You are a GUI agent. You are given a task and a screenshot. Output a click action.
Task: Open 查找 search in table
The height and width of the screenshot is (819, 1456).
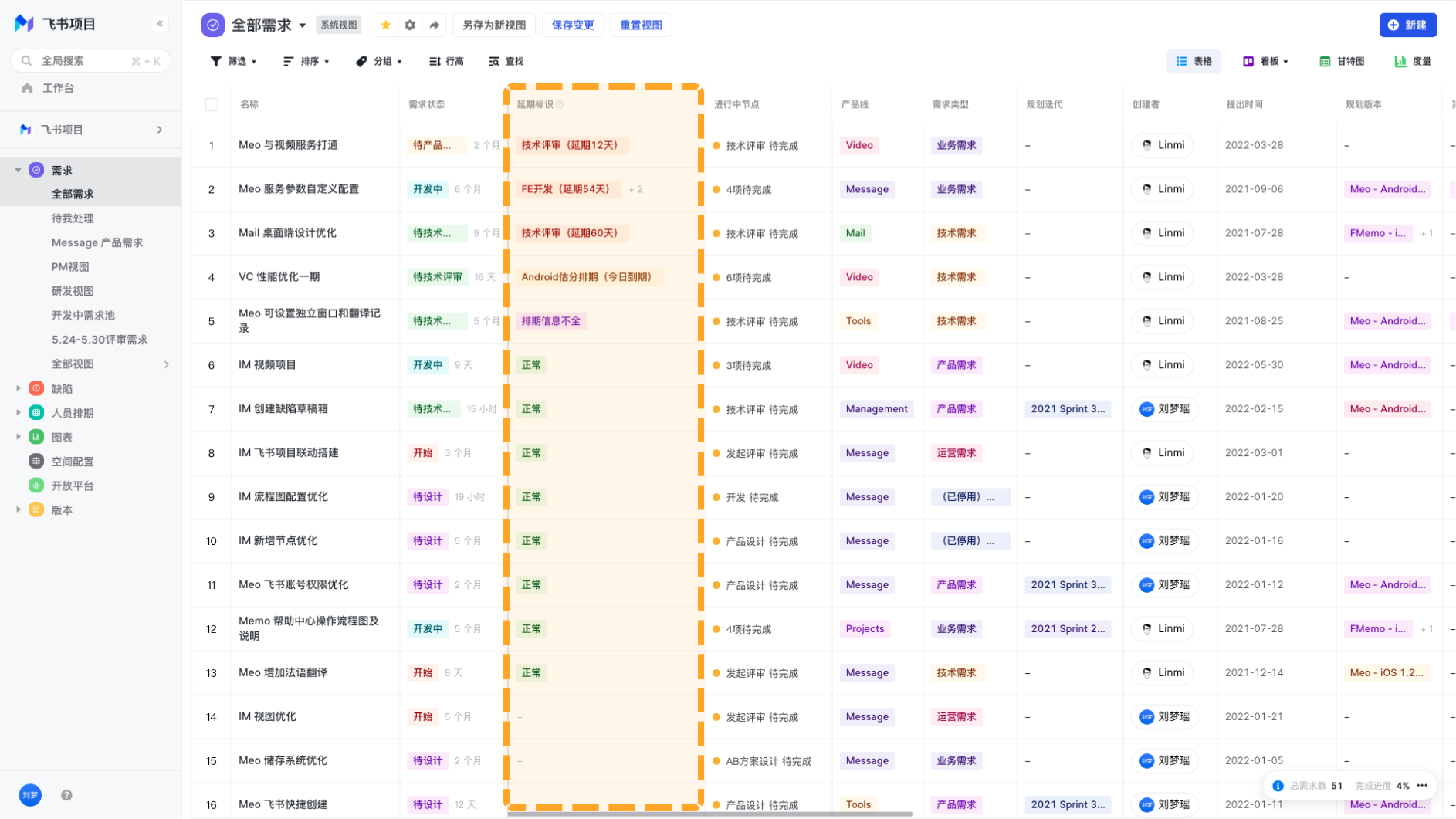pos(506,61)
